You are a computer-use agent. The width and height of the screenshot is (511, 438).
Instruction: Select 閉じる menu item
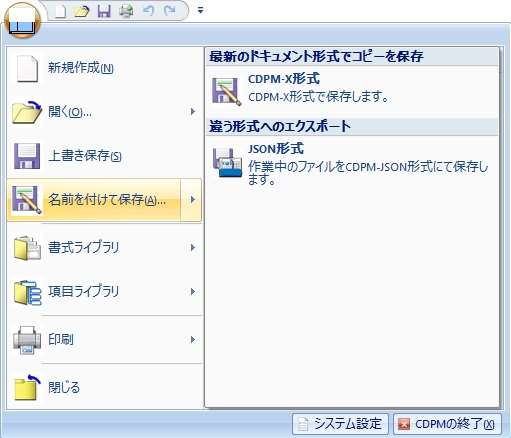(104, 387)
